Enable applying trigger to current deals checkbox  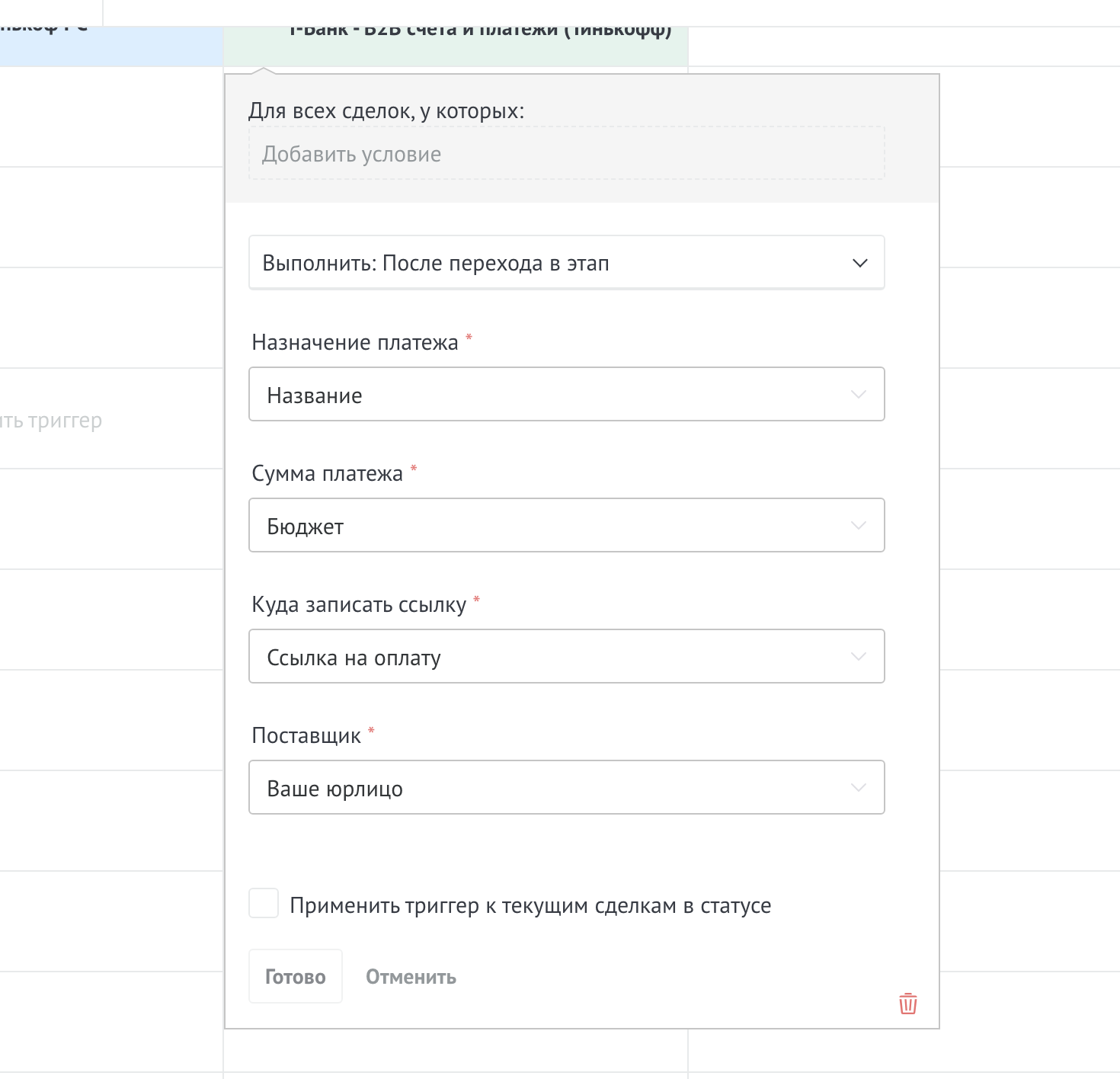(264, 904)
